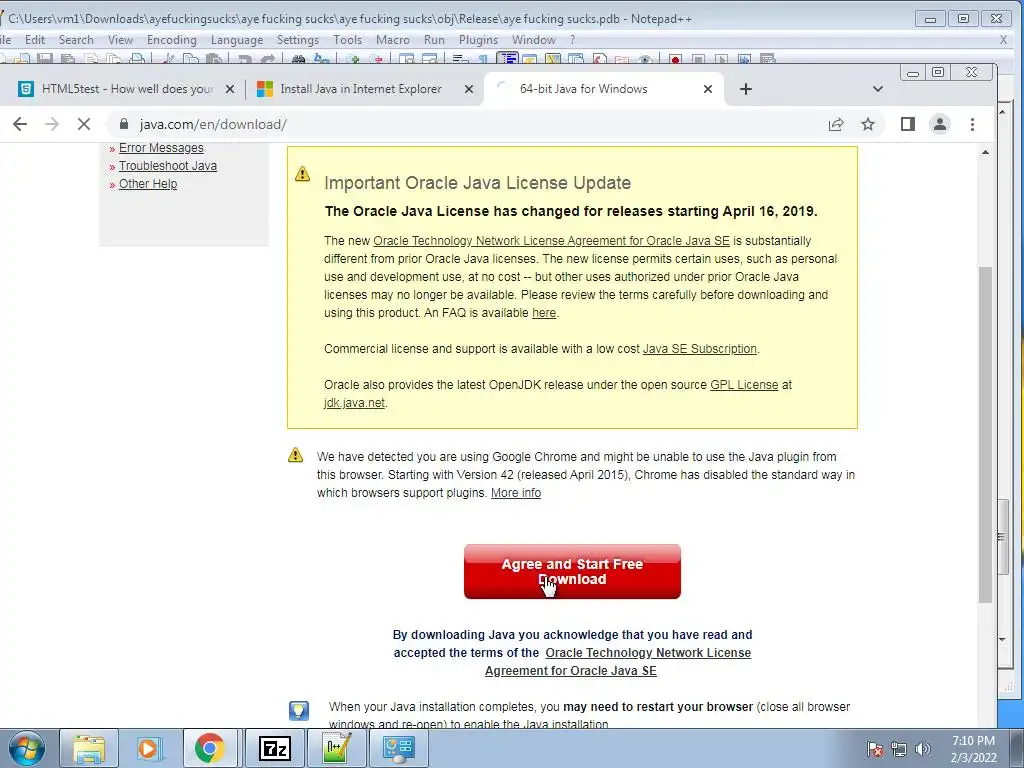
Task: Click the Chrome taskbar icon
Action: coord(210,748)
